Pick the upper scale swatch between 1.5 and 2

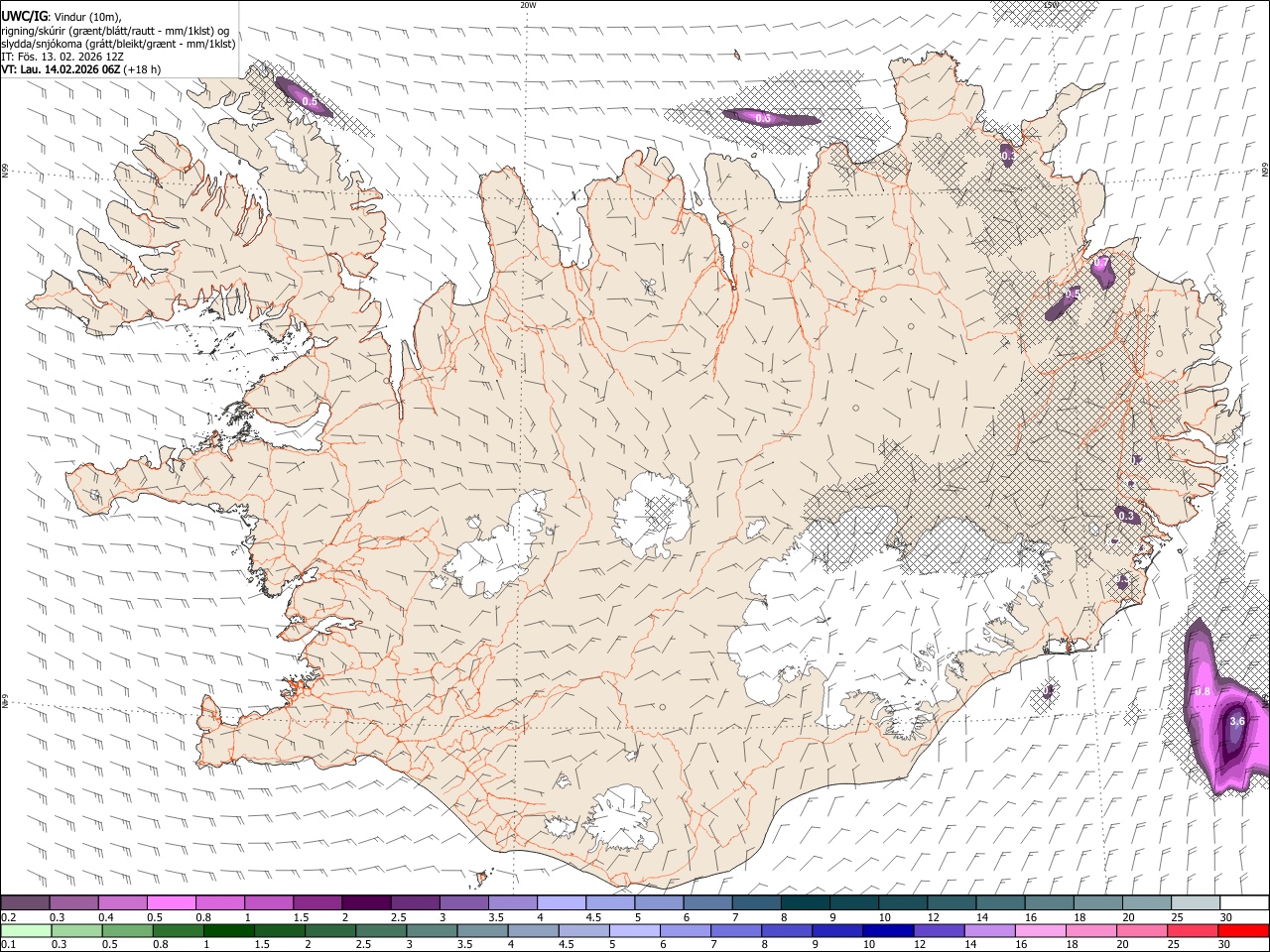click(317, 902)
